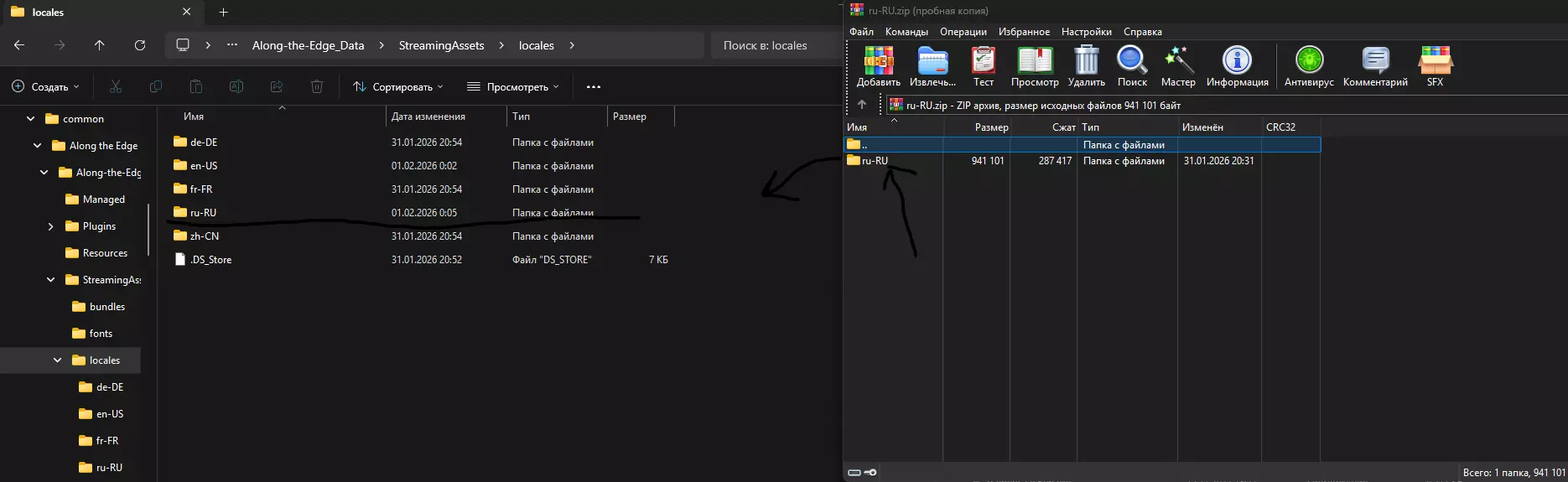1568x482 pixels.
Task: Show WinRAR Информация archive info
Action: (x=1238, y=66)
